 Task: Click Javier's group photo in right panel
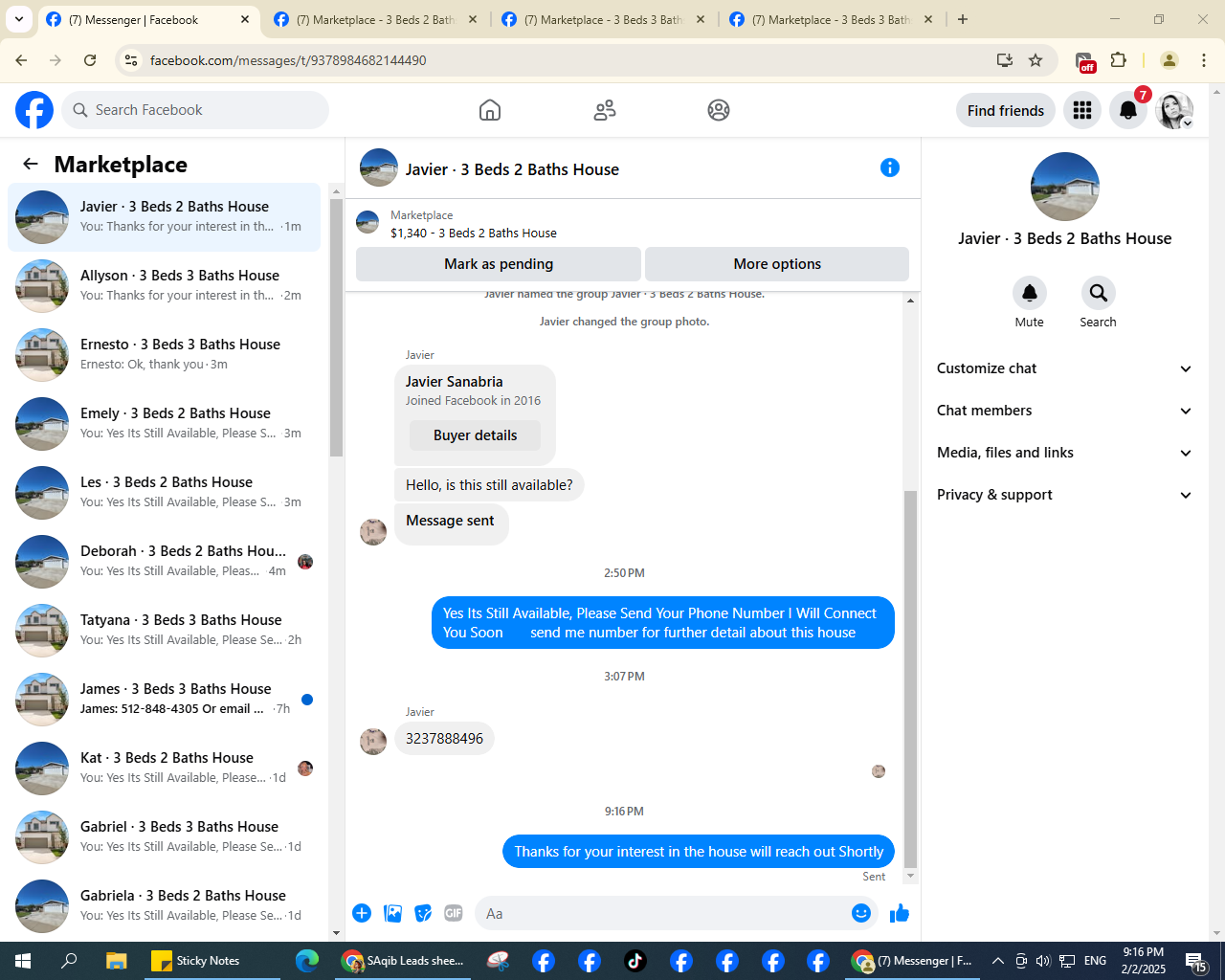(x=1065, y=187)
